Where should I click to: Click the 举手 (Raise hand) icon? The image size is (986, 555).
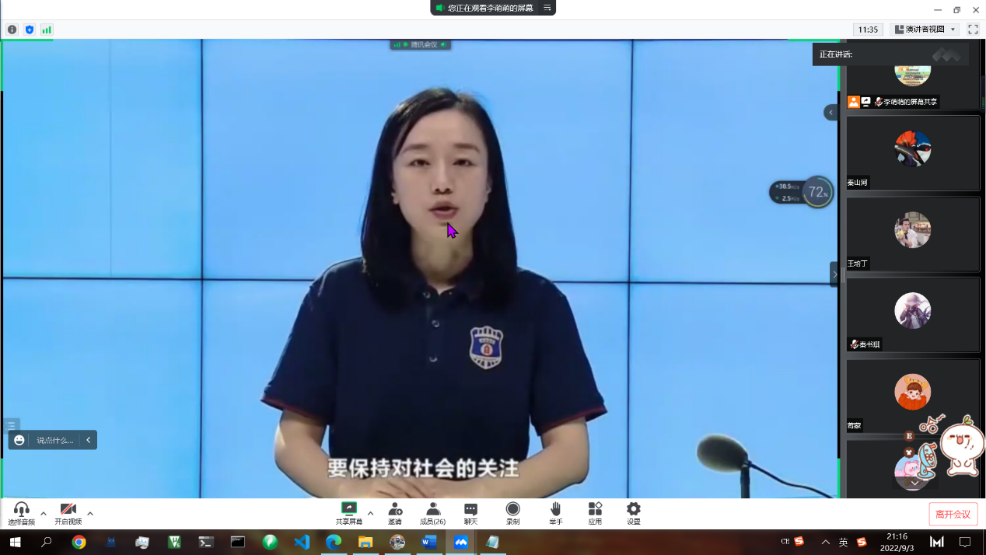(x=555, y=512)
